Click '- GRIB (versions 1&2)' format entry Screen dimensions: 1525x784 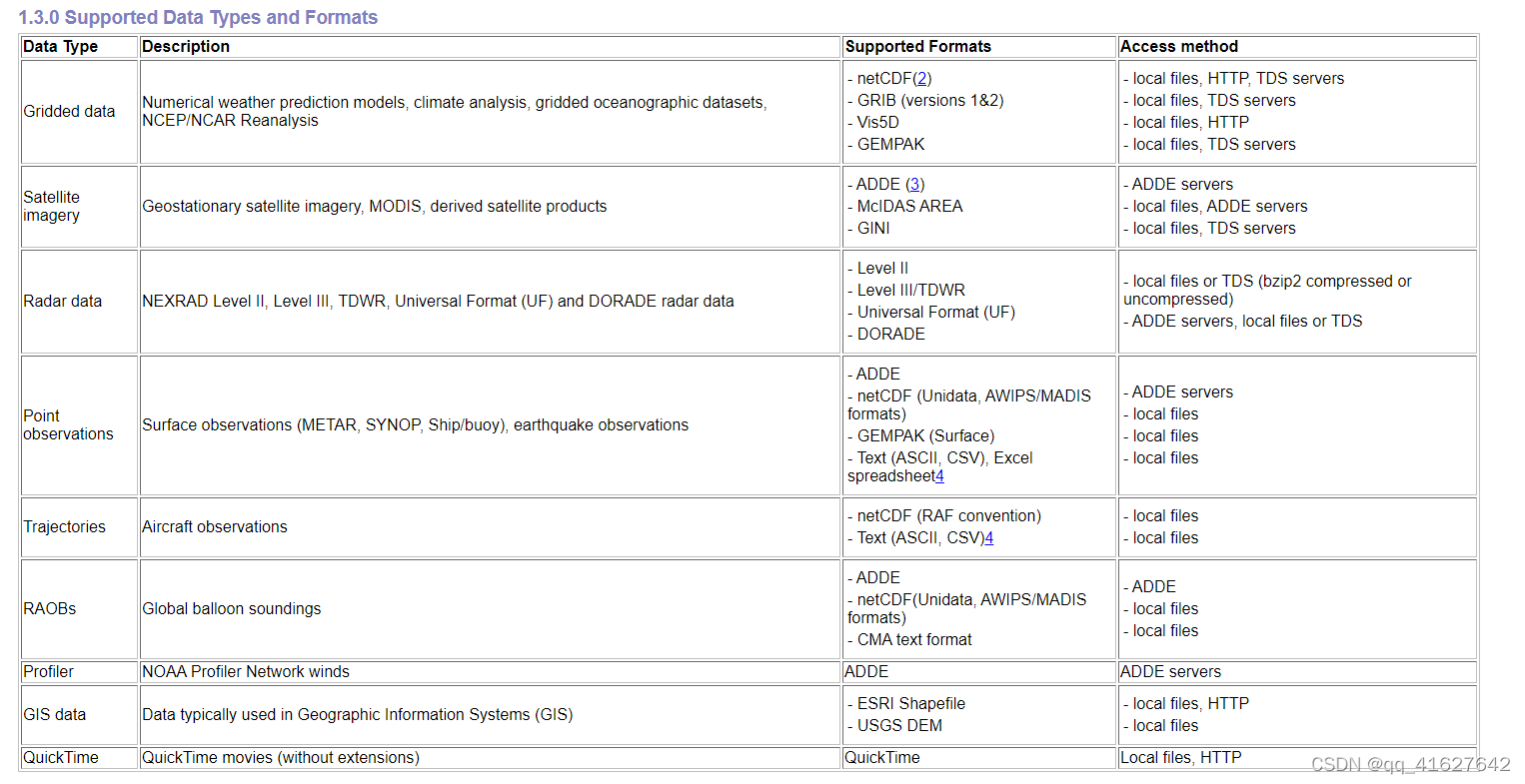(925, 100)
